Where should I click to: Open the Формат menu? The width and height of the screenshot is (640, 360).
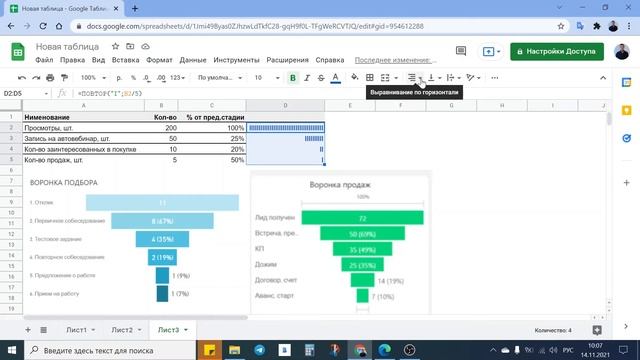(x=159, y=60)
